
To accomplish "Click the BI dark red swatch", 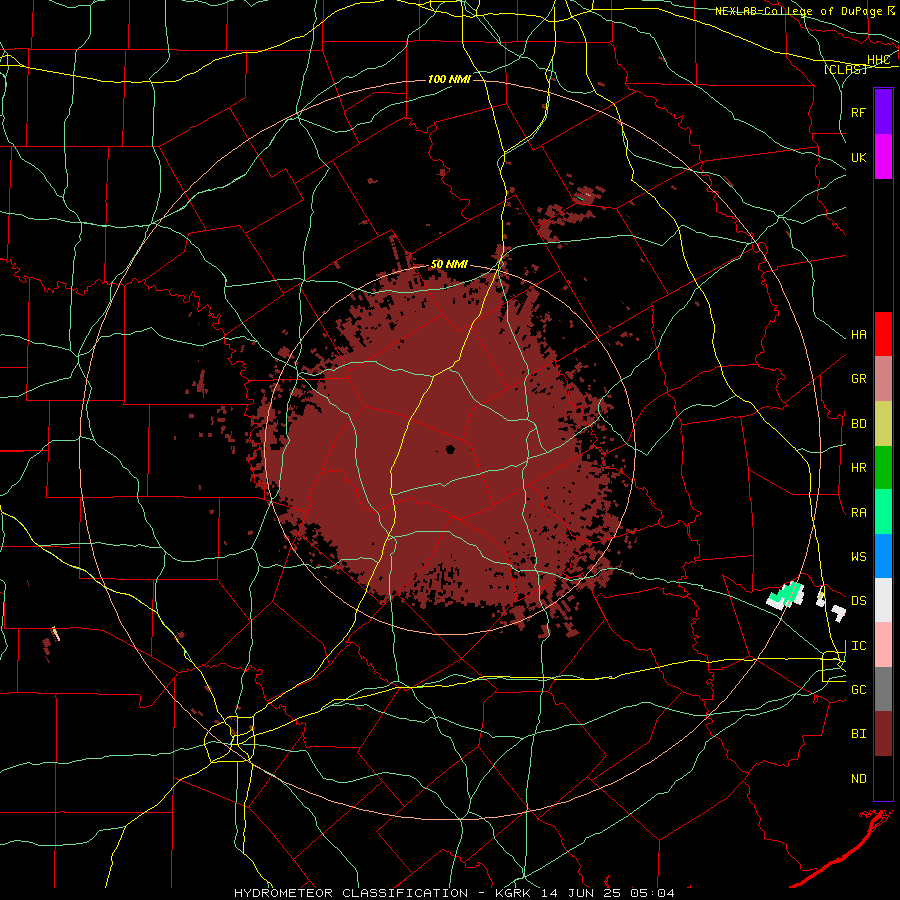I will coord(883,734).
